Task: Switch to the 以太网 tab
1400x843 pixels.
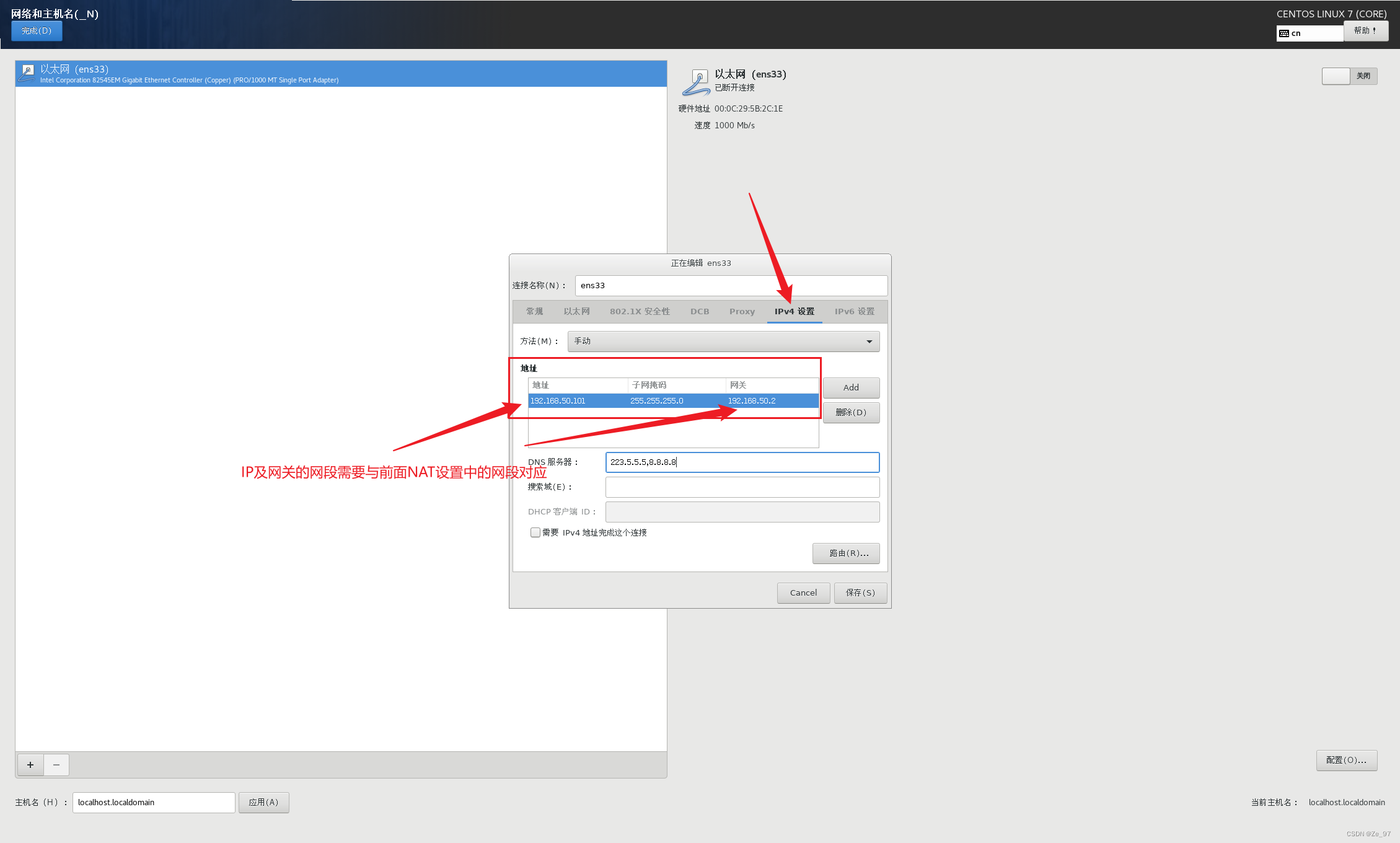Action: (x=576, y=311)
